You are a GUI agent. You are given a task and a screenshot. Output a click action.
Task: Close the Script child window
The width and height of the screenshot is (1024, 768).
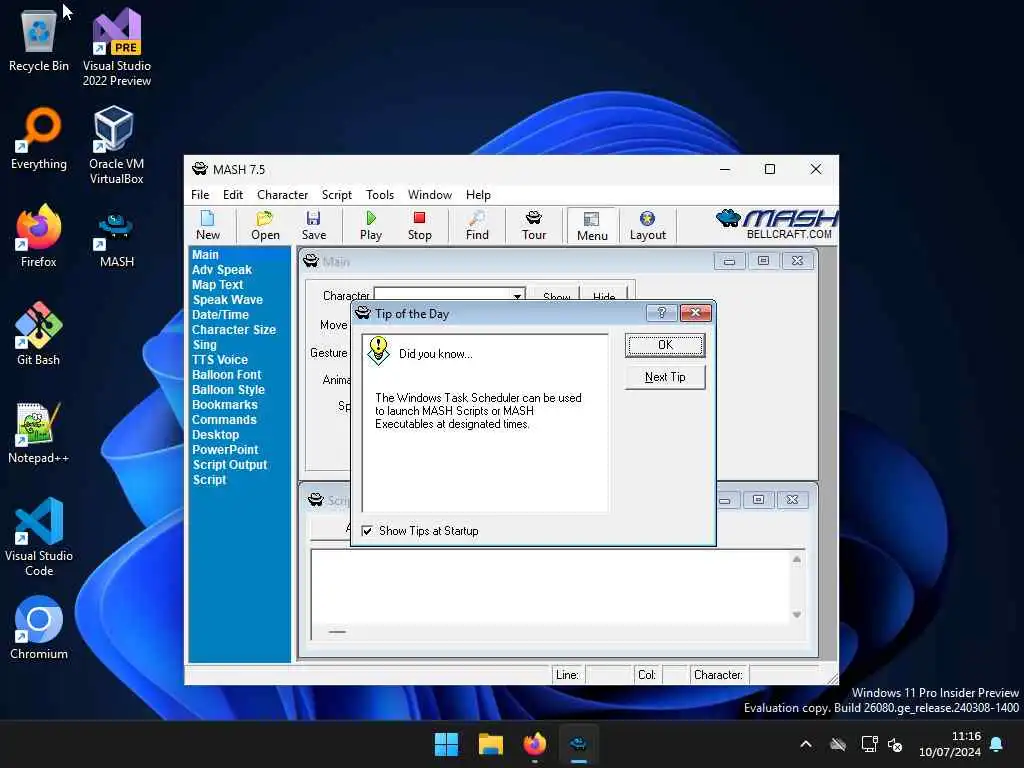(792, 500)
